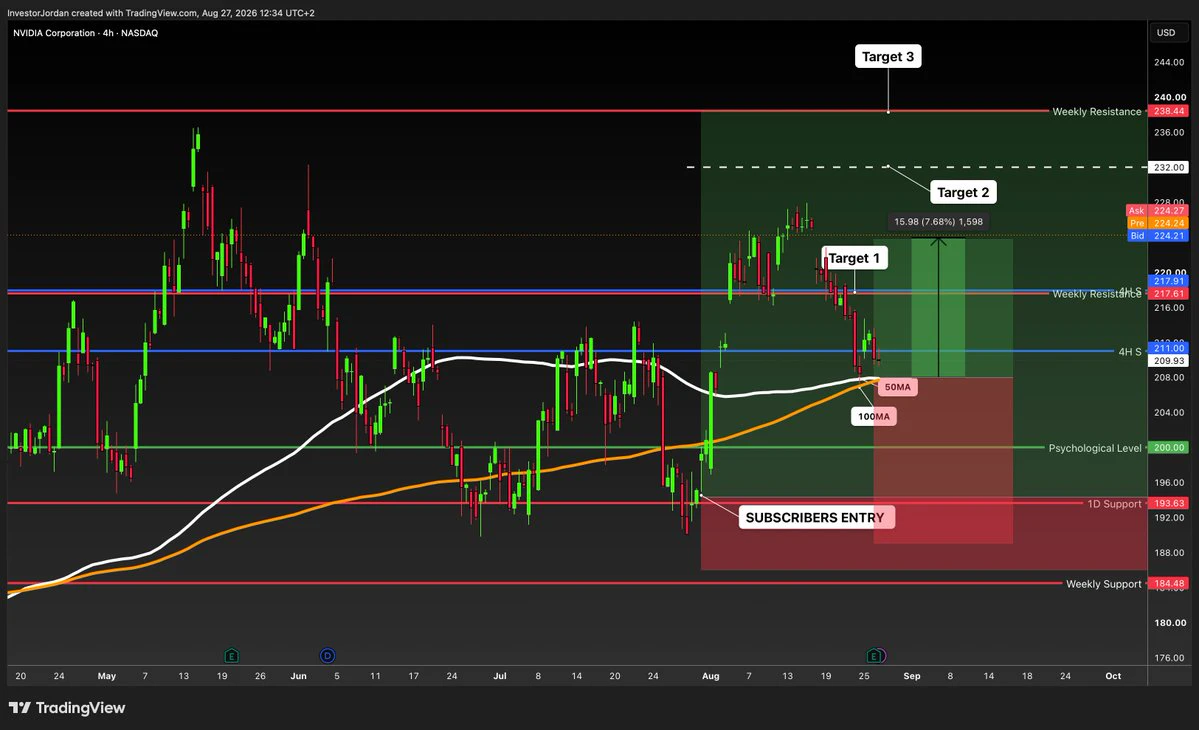Click the 238.44 weekly resistance price tag
The image size is (1199, 730).
1169,111
